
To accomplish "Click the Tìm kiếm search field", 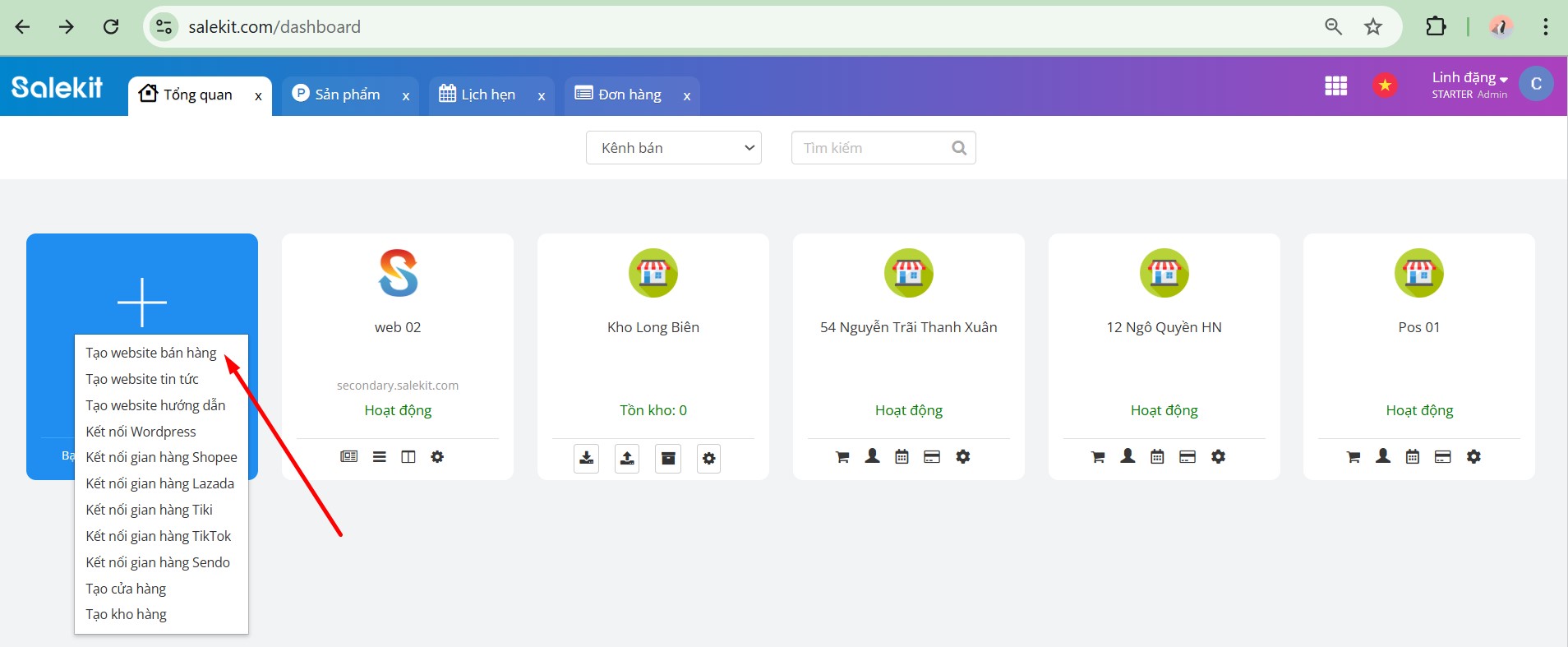I will (874, 148).
